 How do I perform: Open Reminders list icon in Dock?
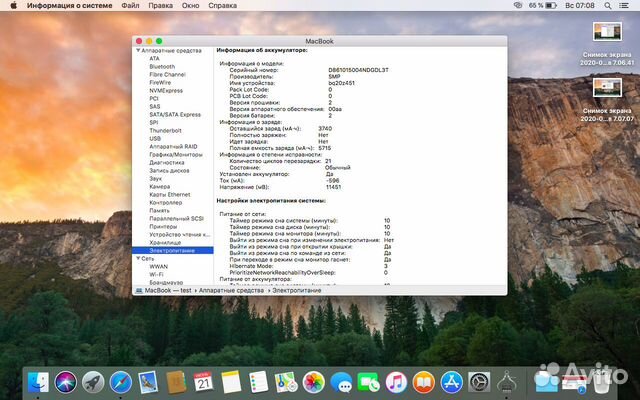[x=259, y=382]
